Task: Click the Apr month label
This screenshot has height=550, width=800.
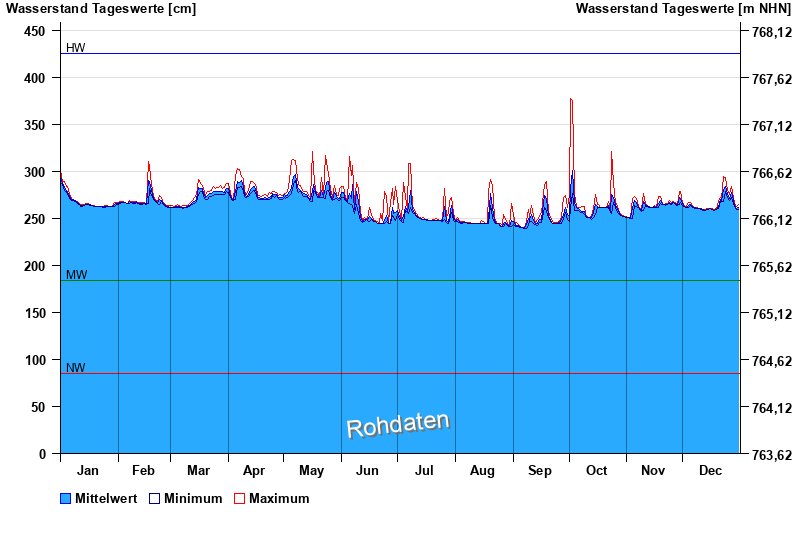Action: (x=254, y=471)
